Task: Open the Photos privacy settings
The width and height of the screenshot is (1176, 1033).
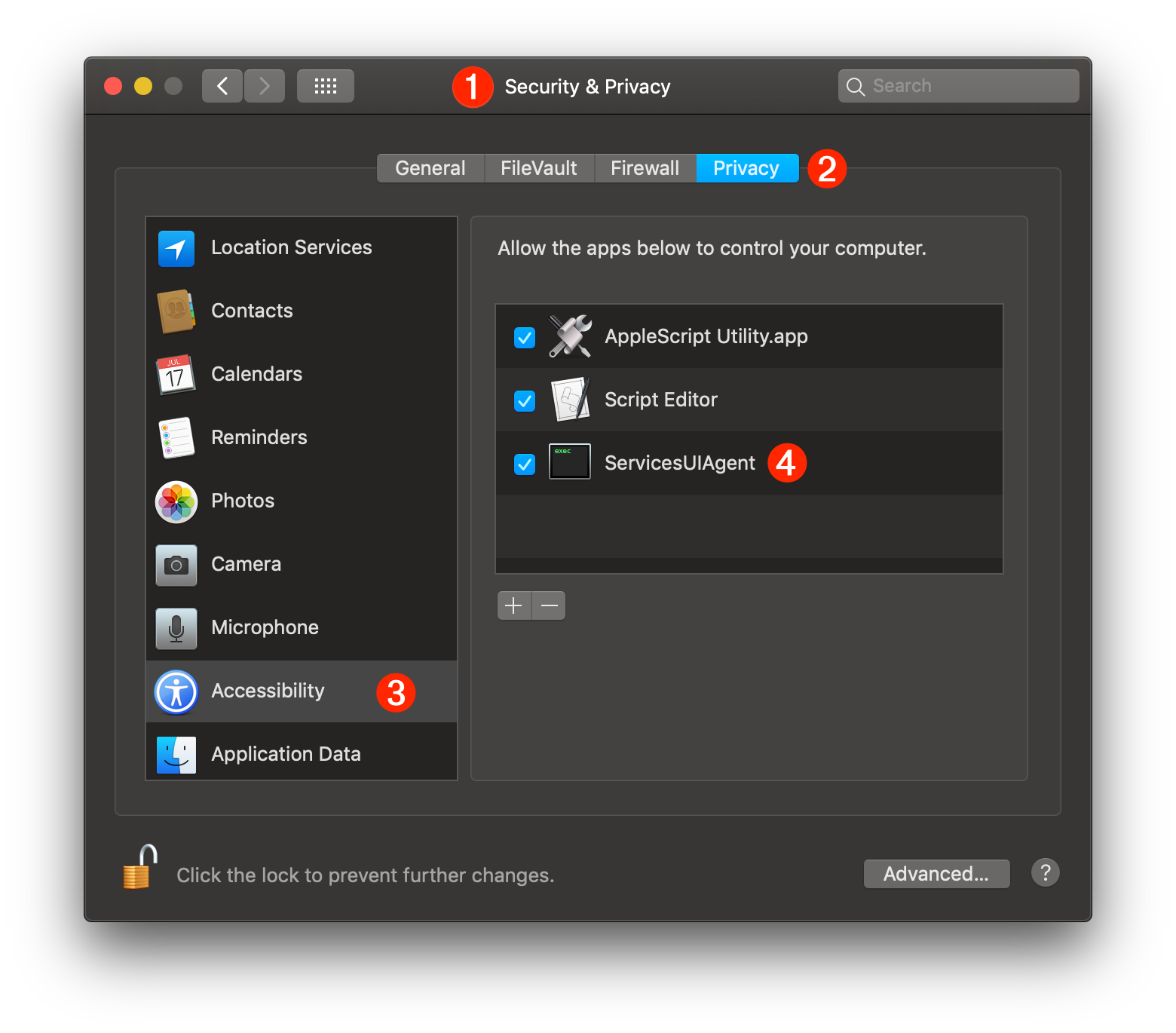Action: (176, 501)
